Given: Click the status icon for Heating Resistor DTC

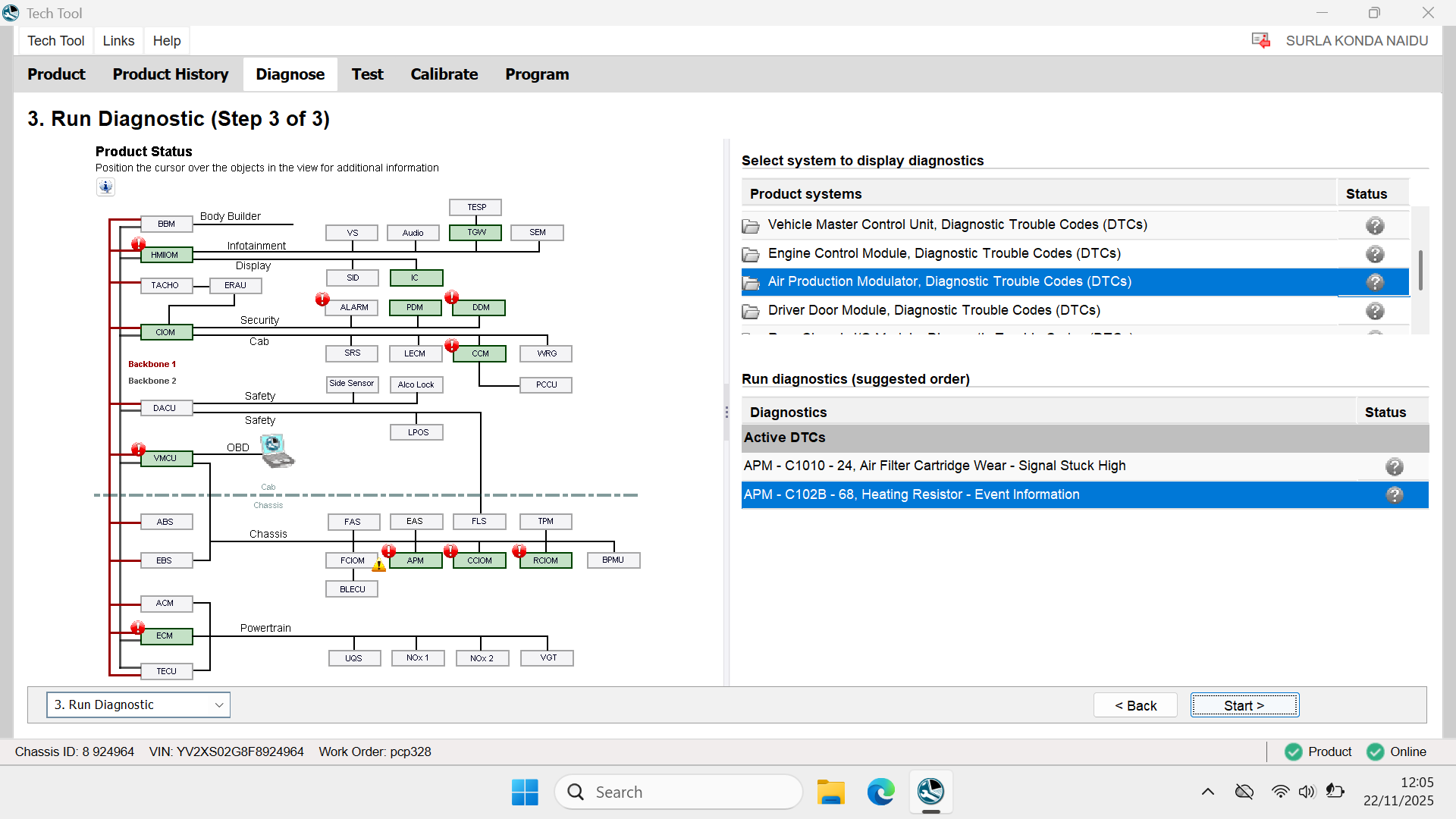Looking at the screenshot, I should point(1395,495).
